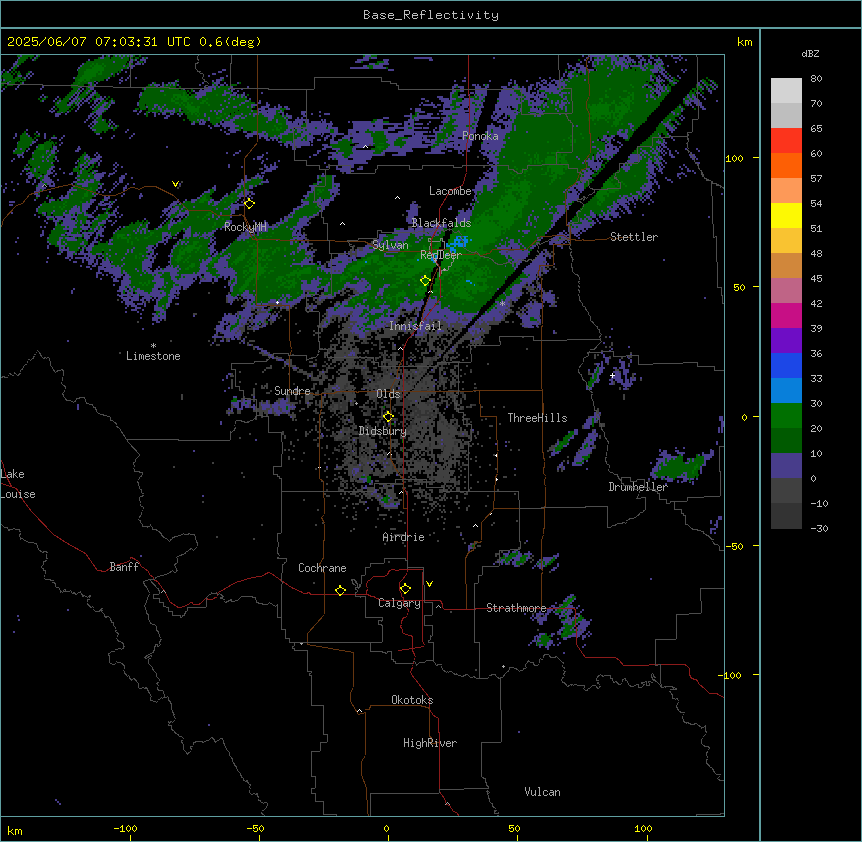Image resolution: width=862 pixels, height=842 pixels.
Task: Click the 80 value on dBZ scale
Action: click(816, 79)
